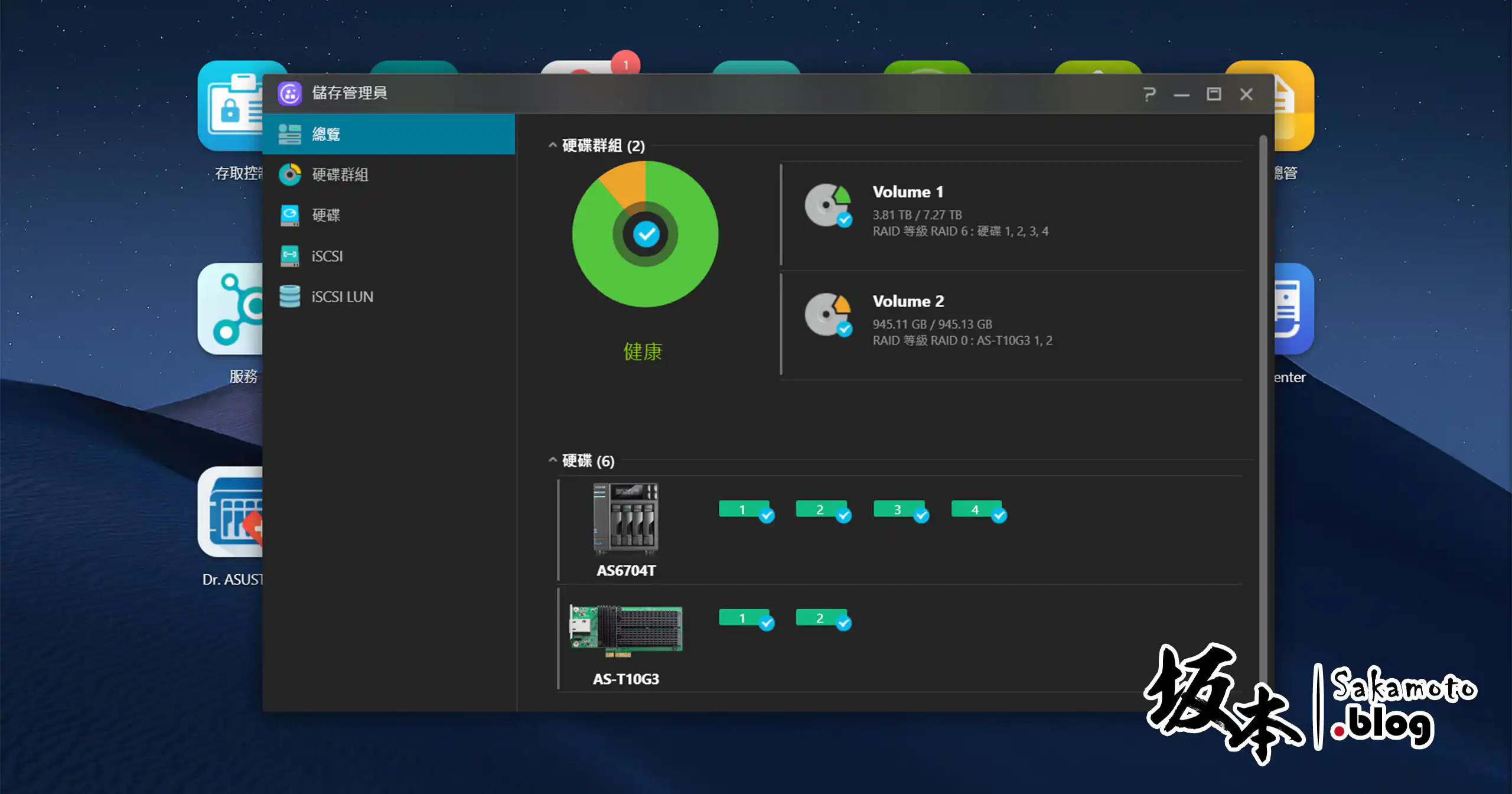1512x794 pixels.
Task: Click the help question mark icon
Action: (x=1149, y=95)
